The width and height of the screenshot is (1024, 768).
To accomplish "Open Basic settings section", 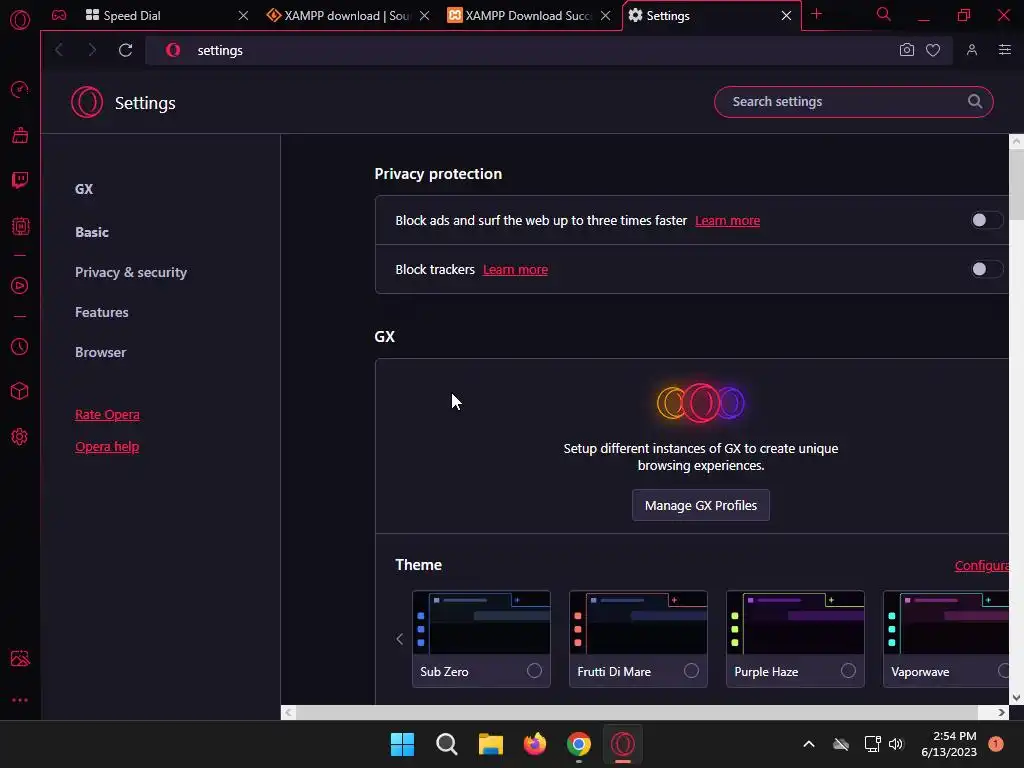I will tap(91, 232).
